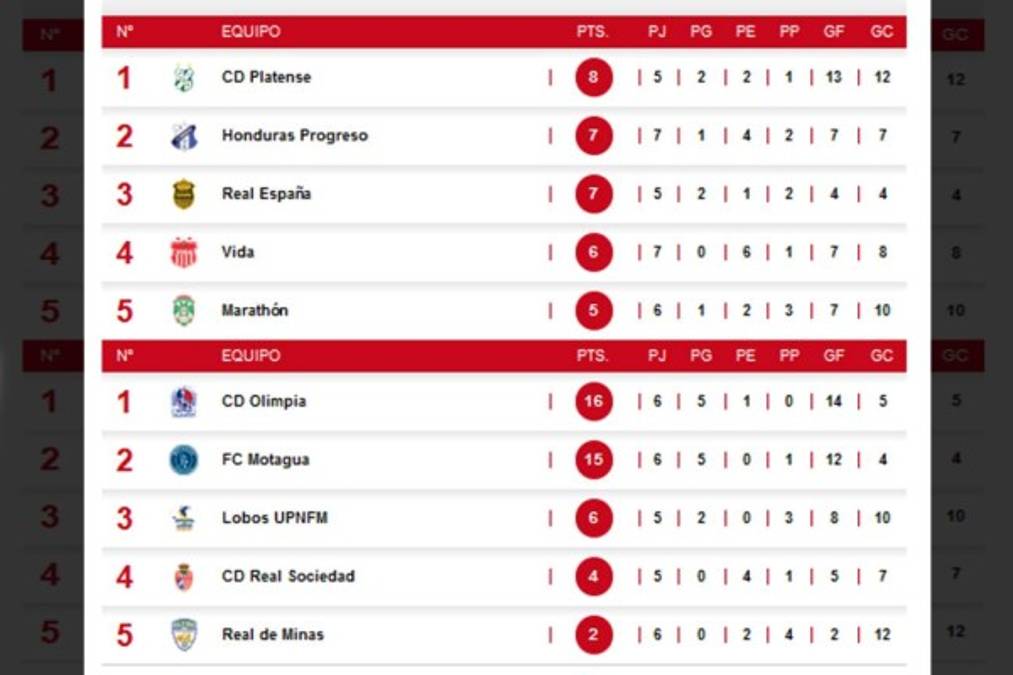The height and width of the screenshot is (675, 1013).
Task: Click the Real España team crest
Action: (183, 194)
